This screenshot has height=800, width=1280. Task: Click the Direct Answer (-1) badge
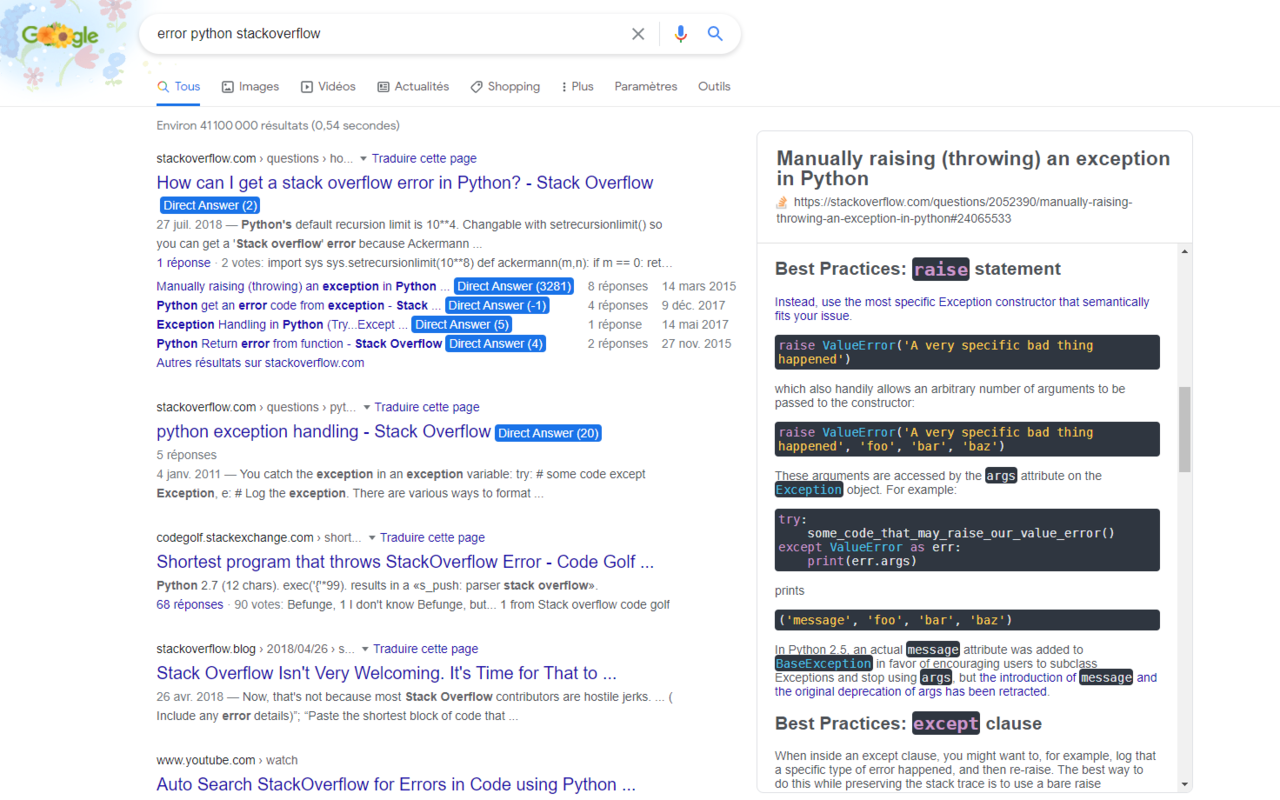coord(498,305)
